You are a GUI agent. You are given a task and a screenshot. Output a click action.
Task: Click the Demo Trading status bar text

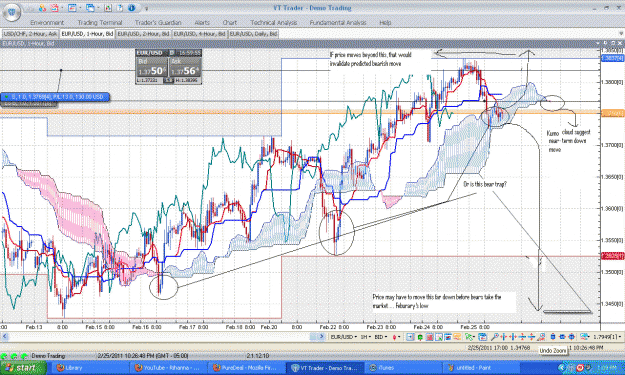48,355
